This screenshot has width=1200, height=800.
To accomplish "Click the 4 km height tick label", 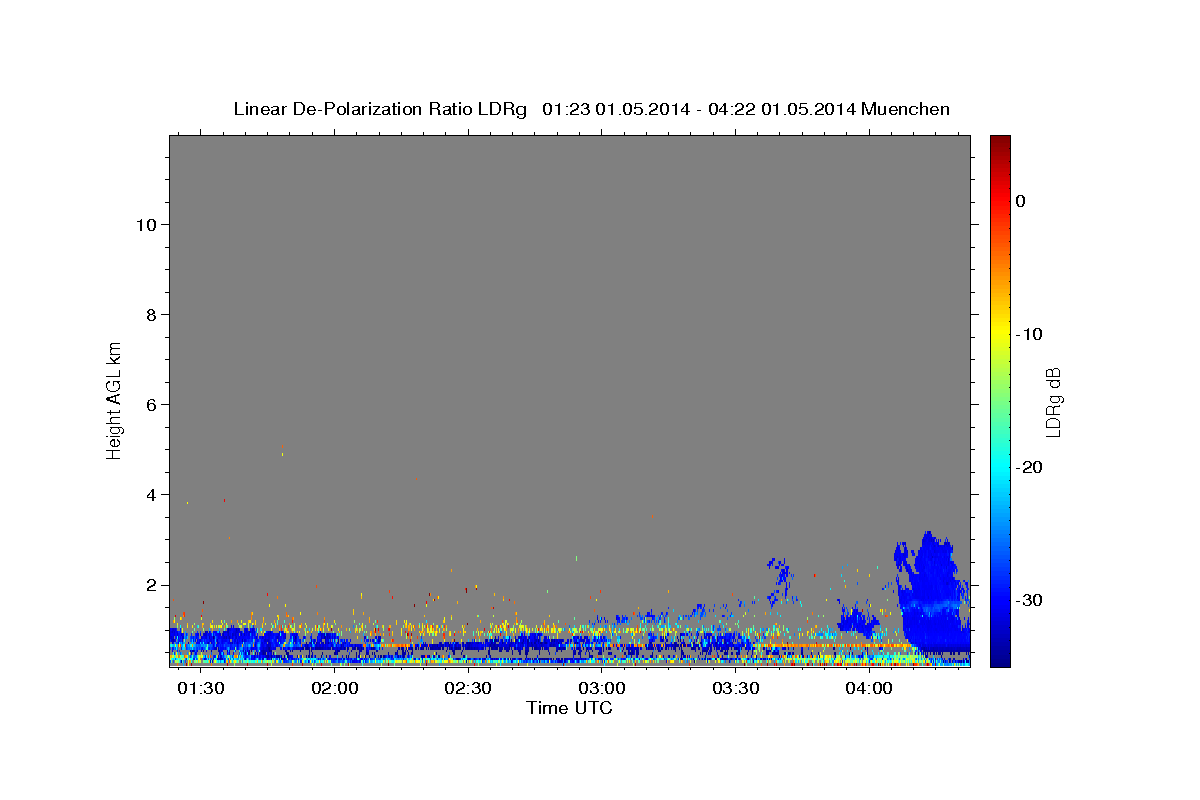I will (150, 495).
